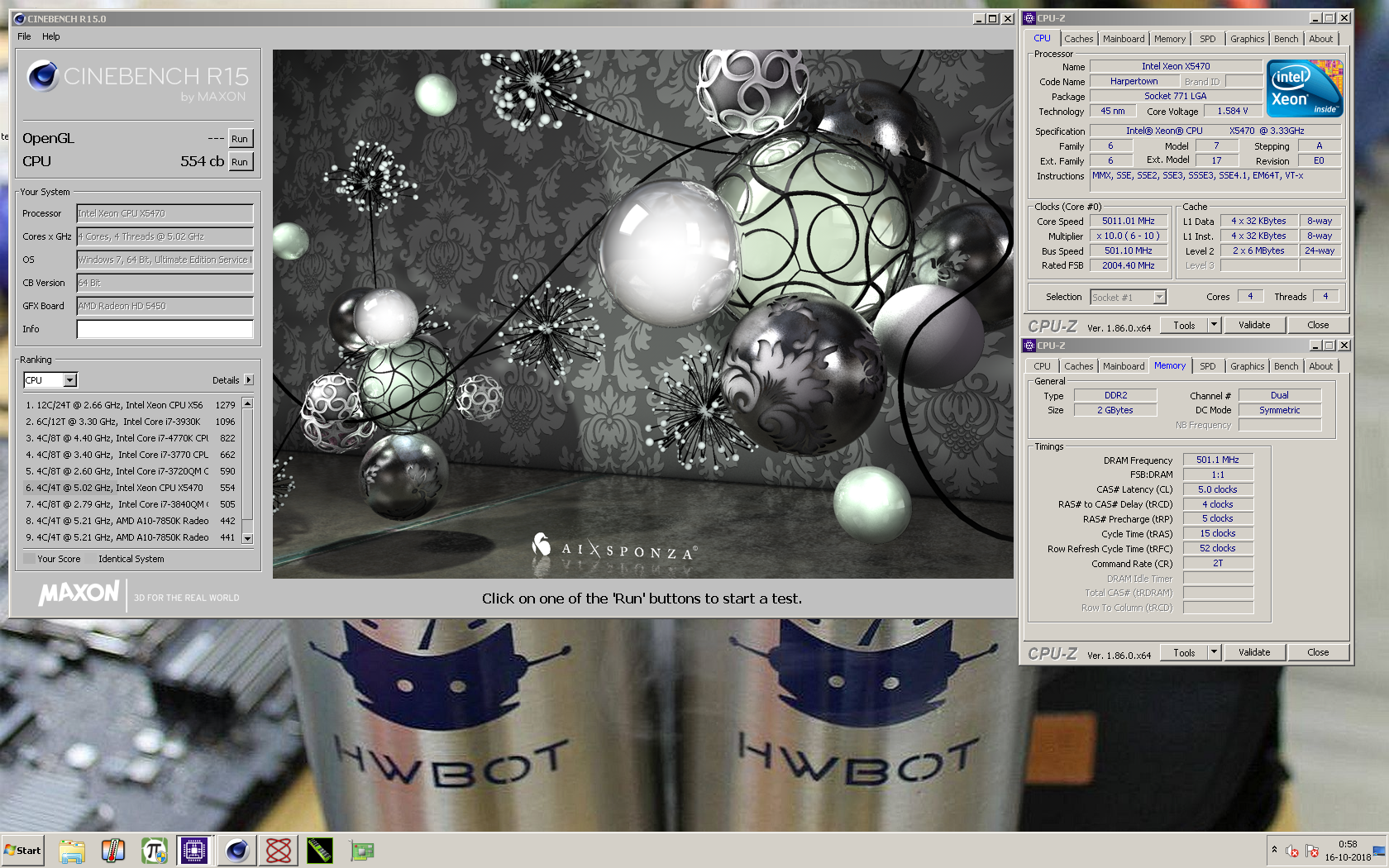Click ranking list scrollbar down arrow

tap(247, 538)
